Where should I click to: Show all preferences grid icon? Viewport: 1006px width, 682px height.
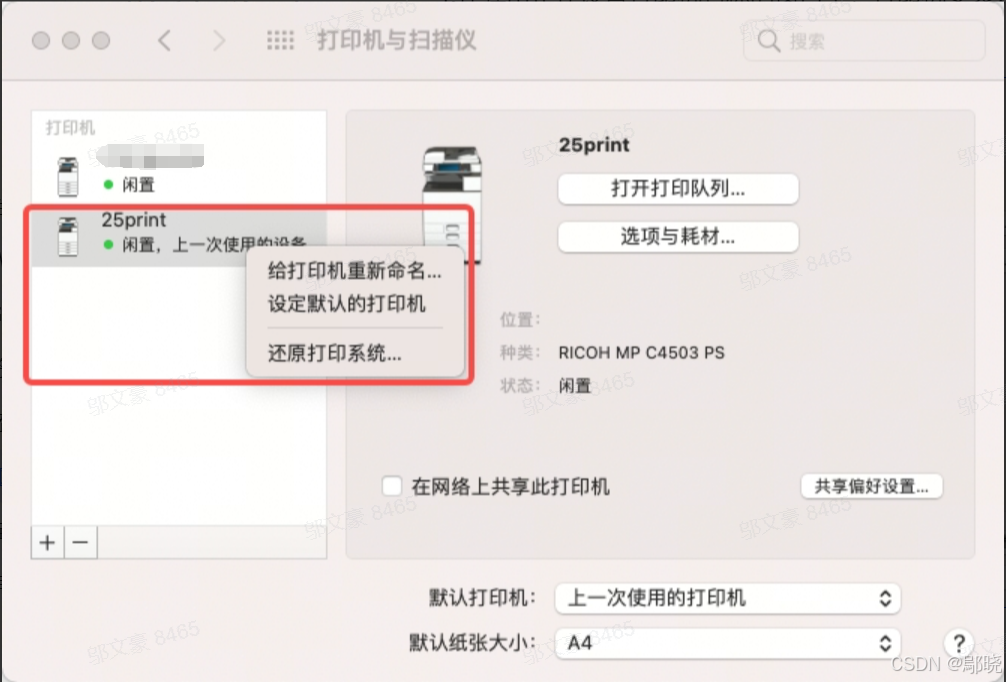tap(280, 41)
